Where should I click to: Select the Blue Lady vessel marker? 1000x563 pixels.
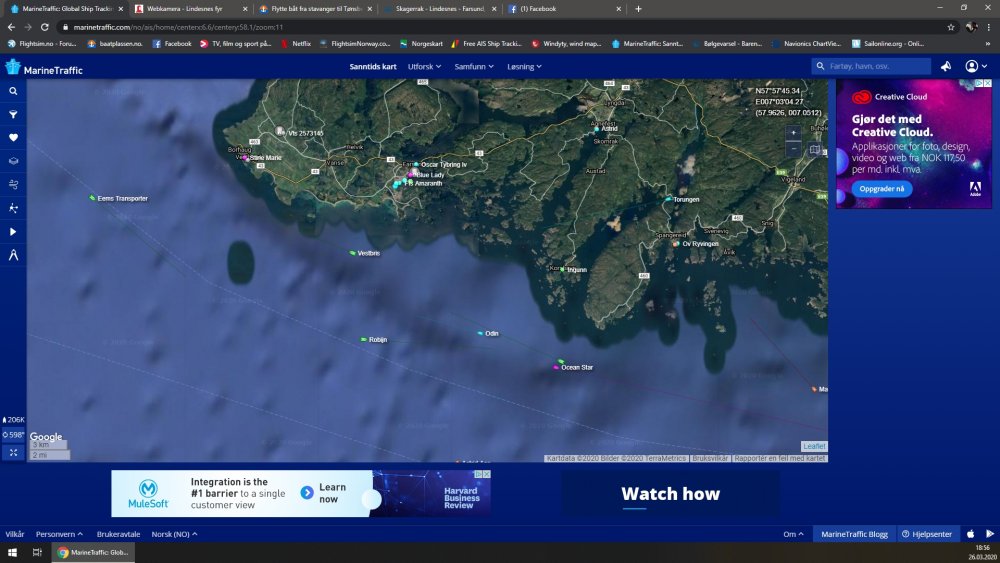click(x=411, y=174)
